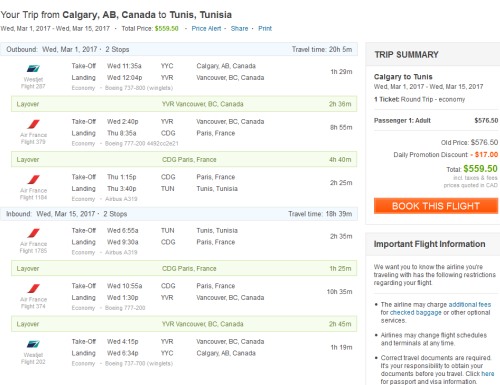
Task: Click the Book This Flight button
Action: tap(436, 206)
